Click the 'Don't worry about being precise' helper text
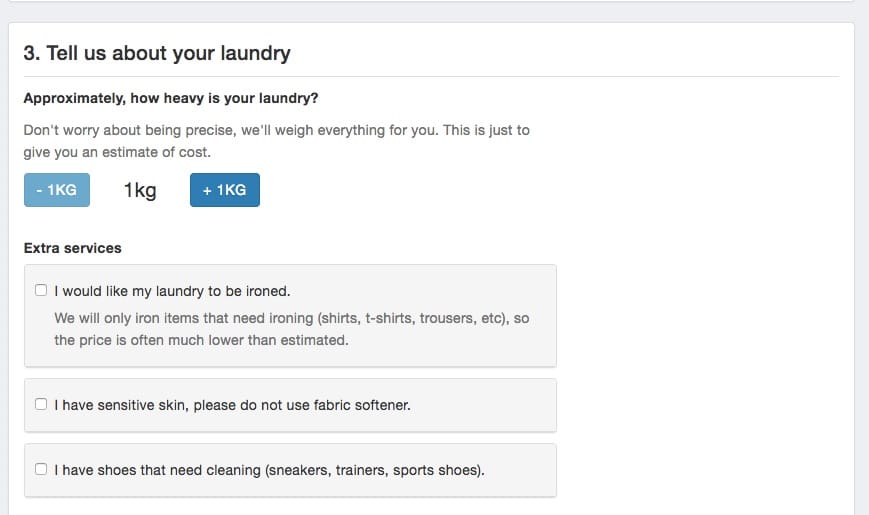This screenshot has height=515, width=869. (276, 130)
